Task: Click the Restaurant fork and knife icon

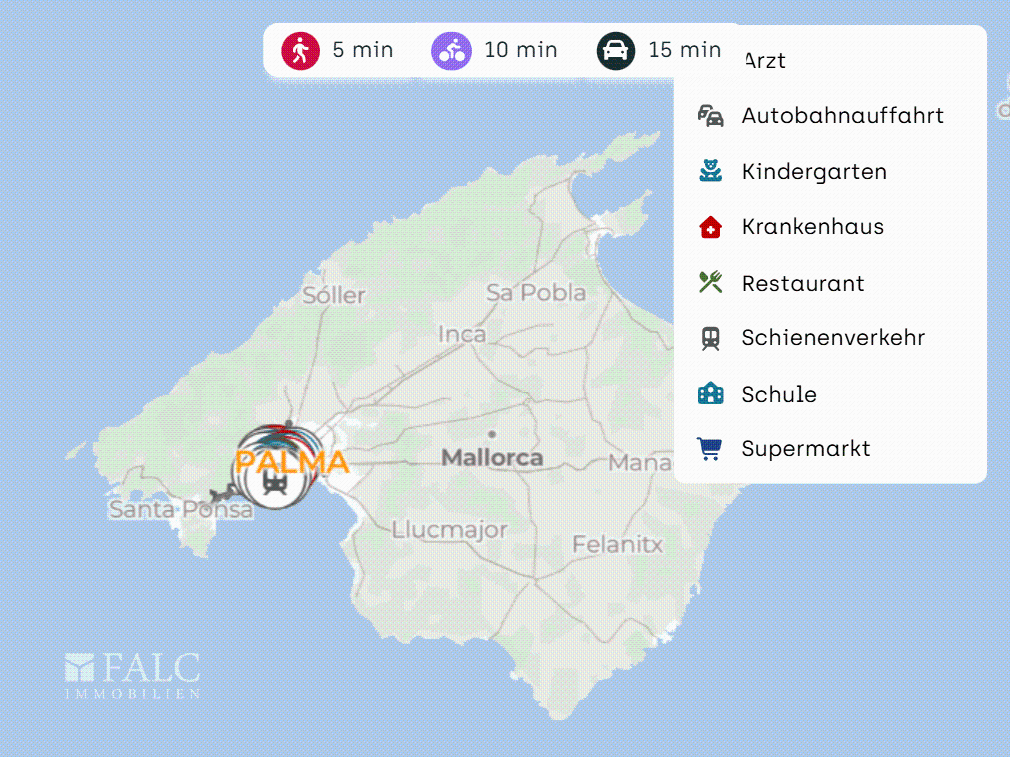Action: coord(710,282)
